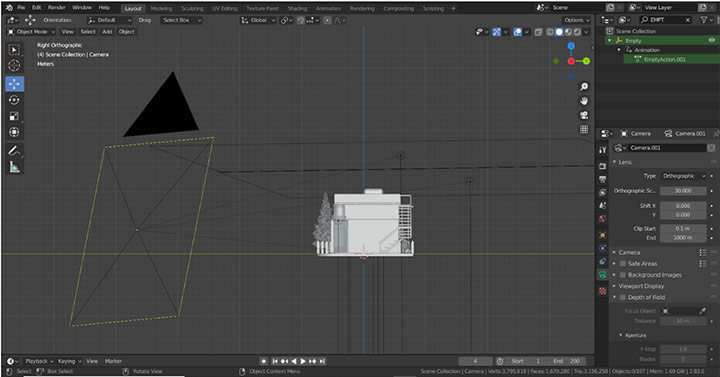Viewport: 720px width, 377px height.
Task: Open the Options dropdown in viewport
Action: tap(577, 20)
